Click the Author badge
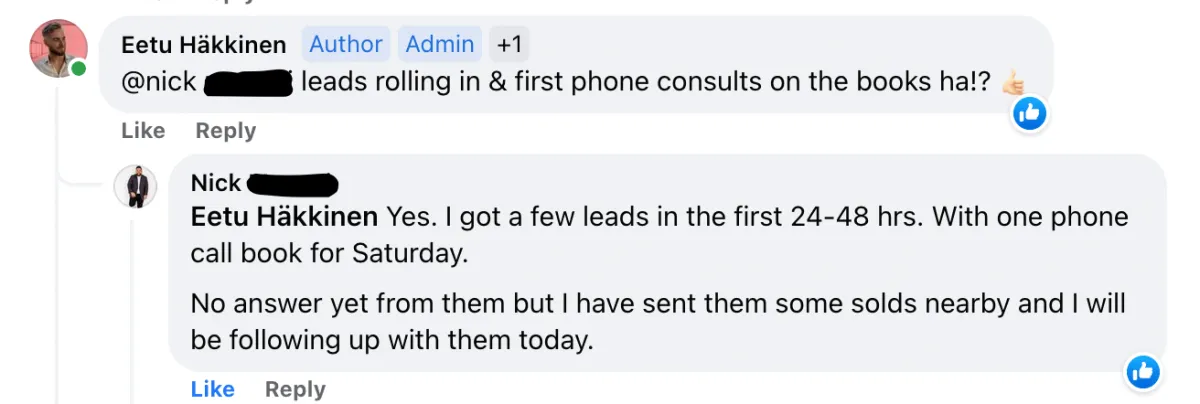The image size is (1200, 404). pos(346,44)
